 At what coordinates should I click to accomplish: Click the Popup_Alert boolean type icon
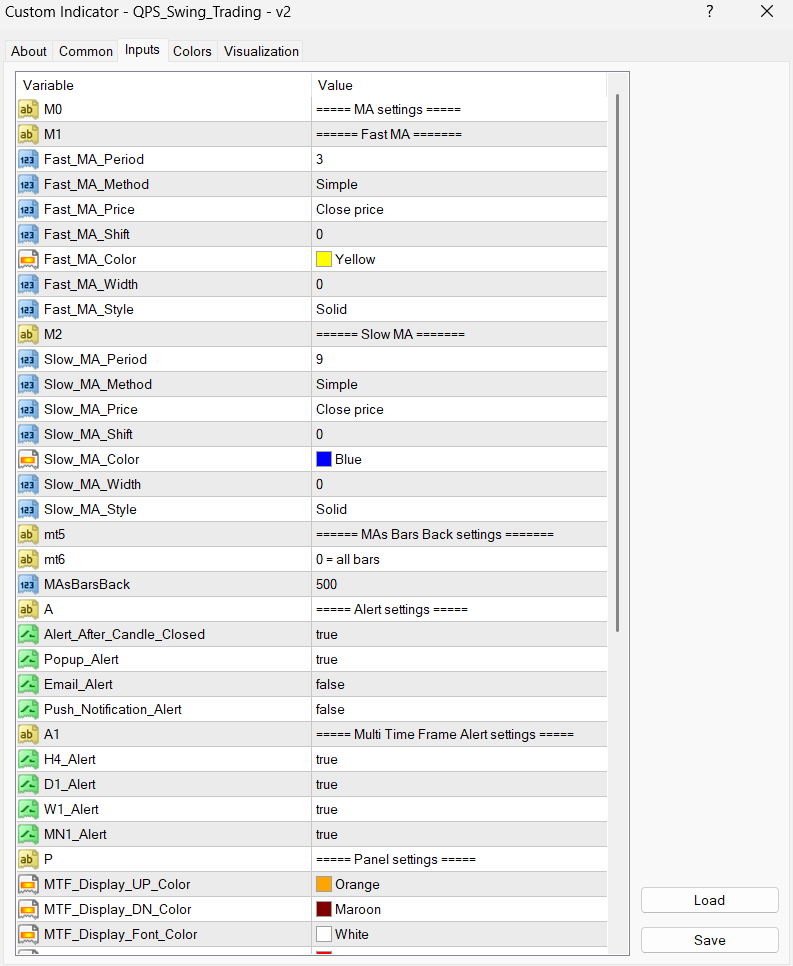[x=28, y=659]
